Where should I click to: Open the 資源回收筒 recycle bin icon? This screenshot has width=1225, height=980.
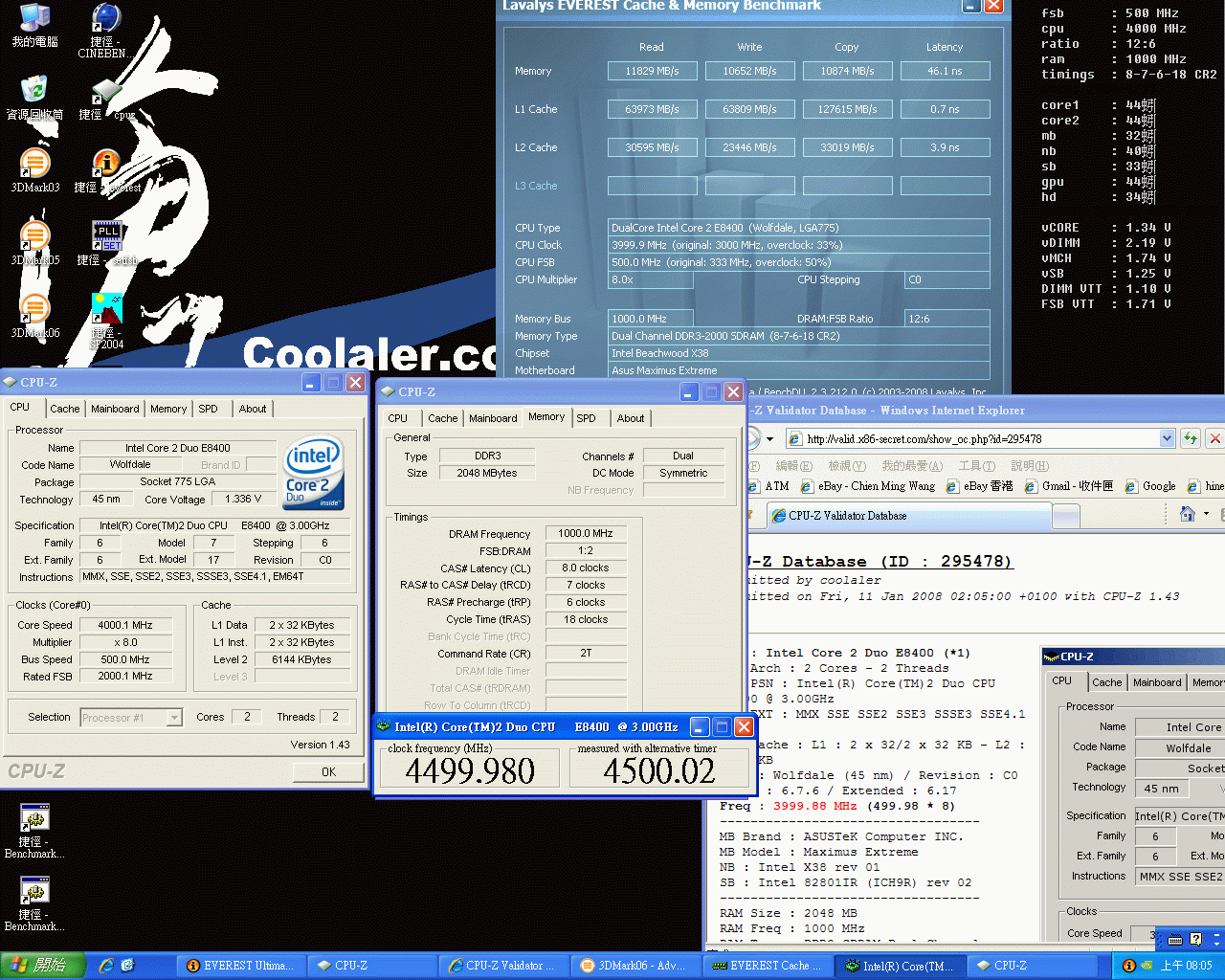point(34,99)
